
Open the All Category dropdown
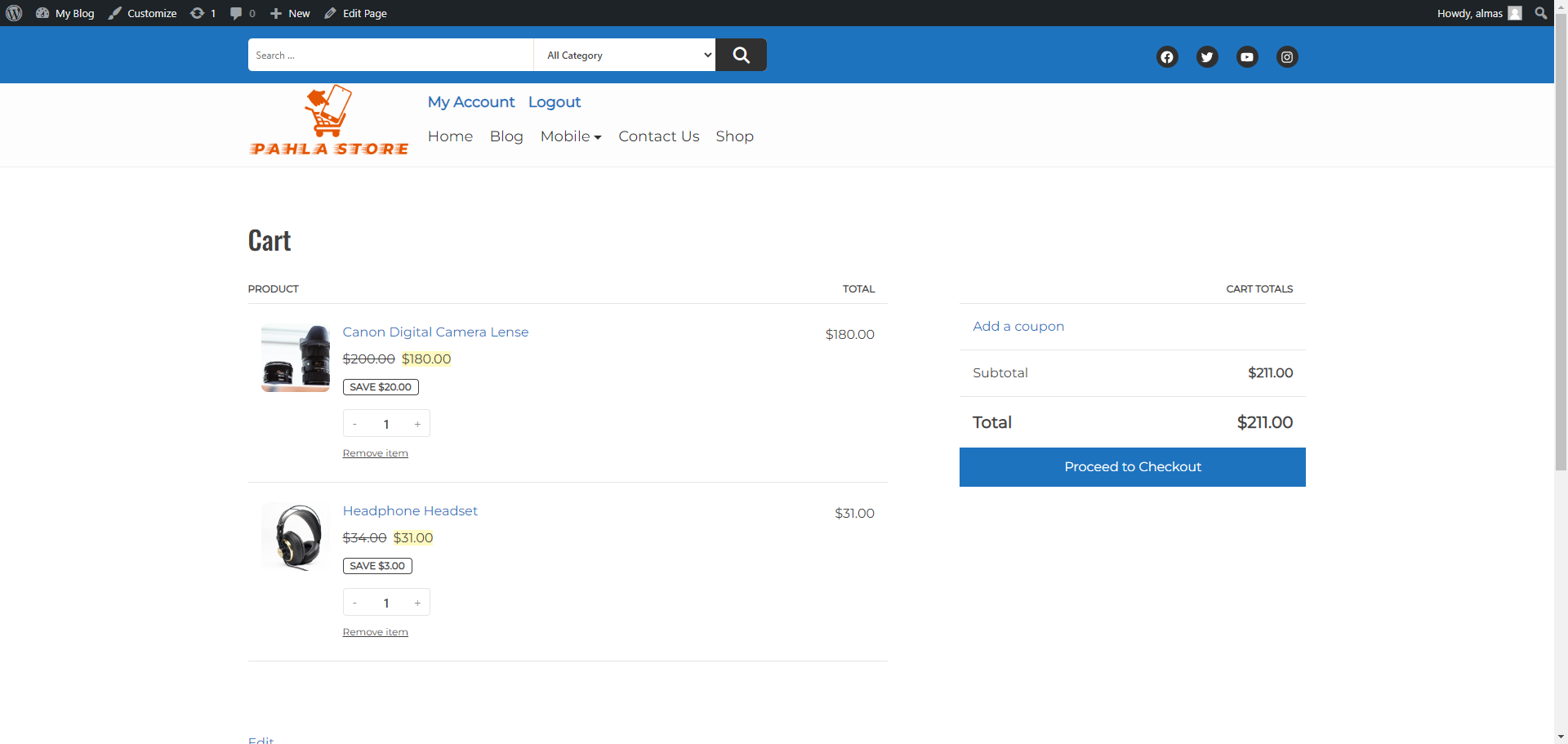coord(625,56)
